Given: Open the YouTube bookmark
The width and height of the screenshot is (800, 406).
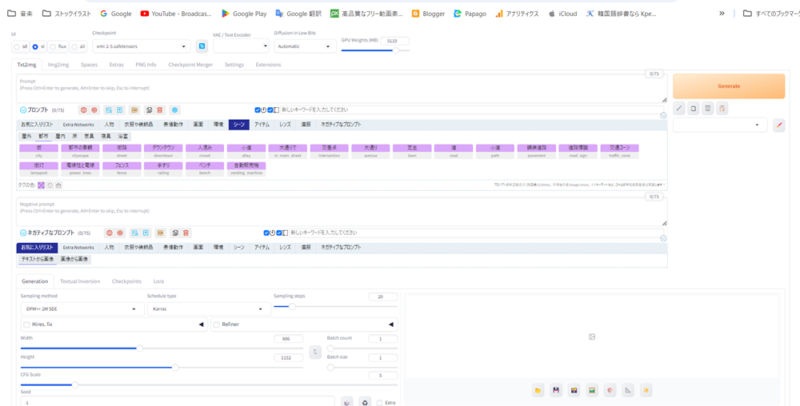Looking at the screenshot, I should pos(176,14).
